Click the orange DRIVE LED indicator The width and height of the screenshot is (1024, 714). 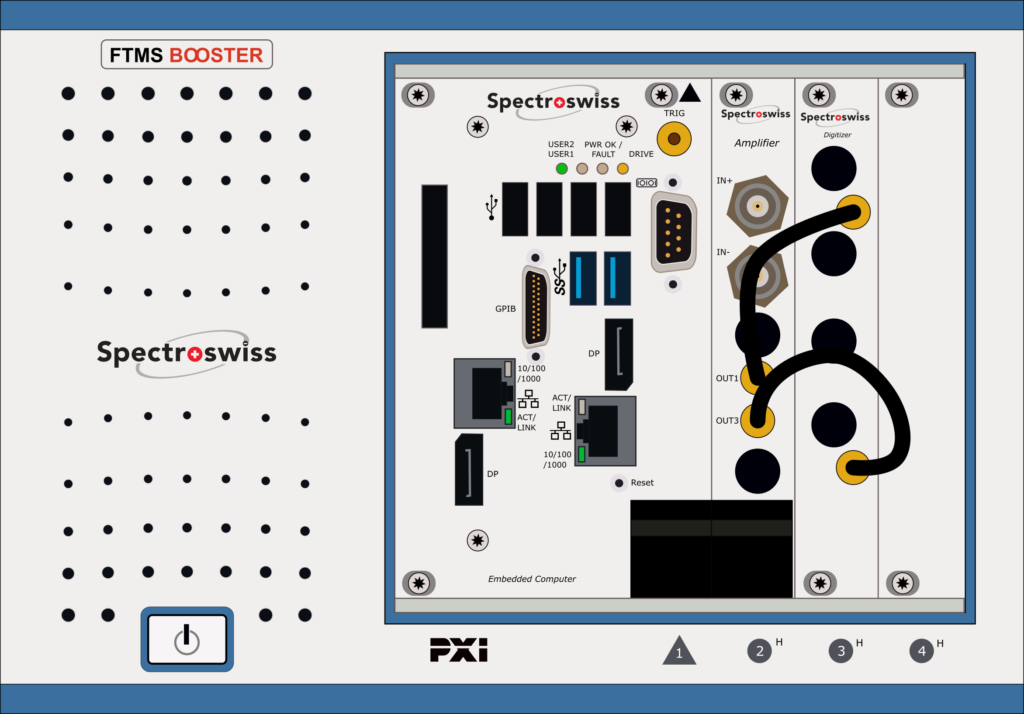(x=623, y=169)
